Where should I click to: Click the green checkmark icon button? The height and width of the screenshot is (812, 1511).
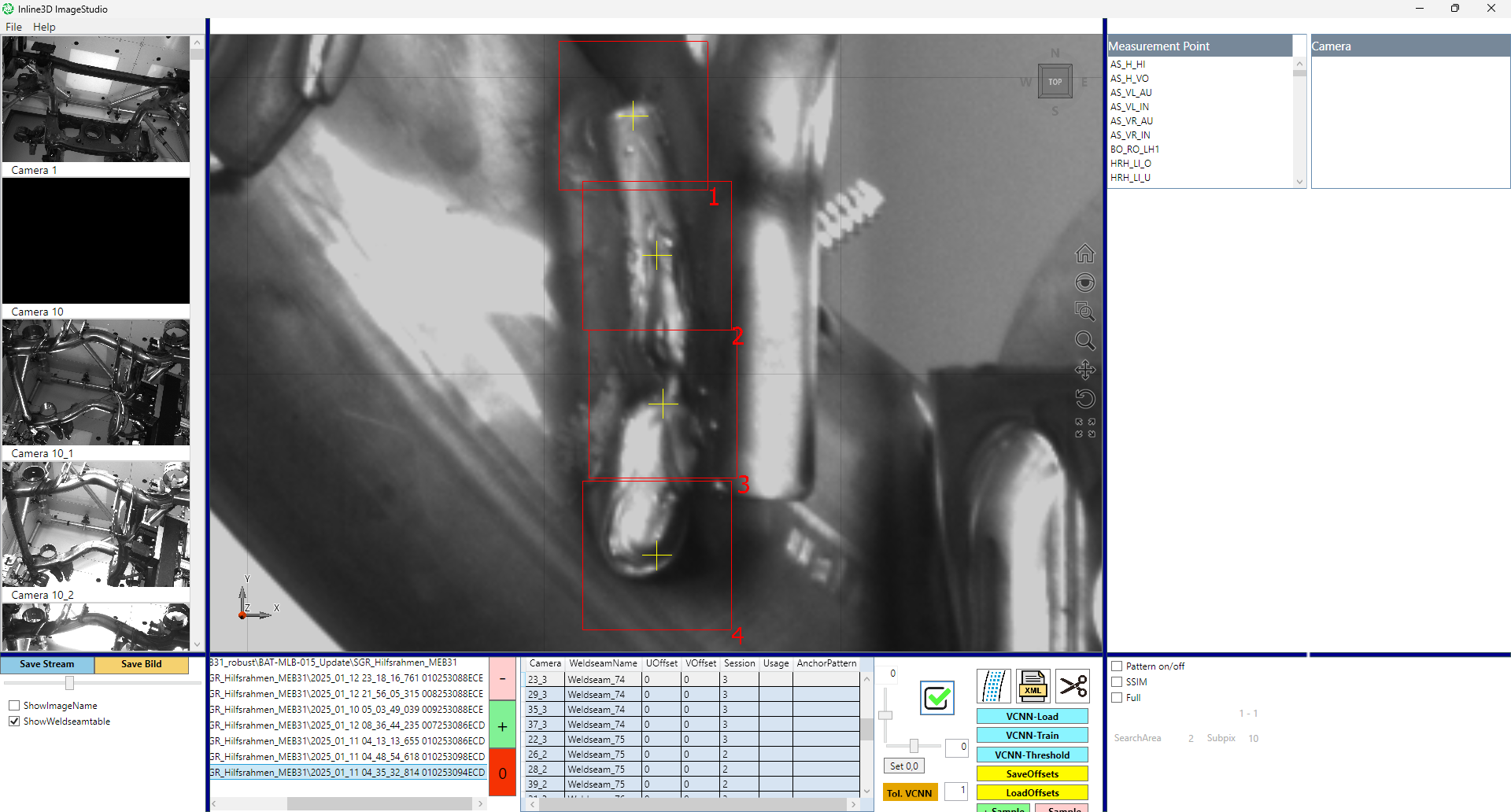pos(937,698)
